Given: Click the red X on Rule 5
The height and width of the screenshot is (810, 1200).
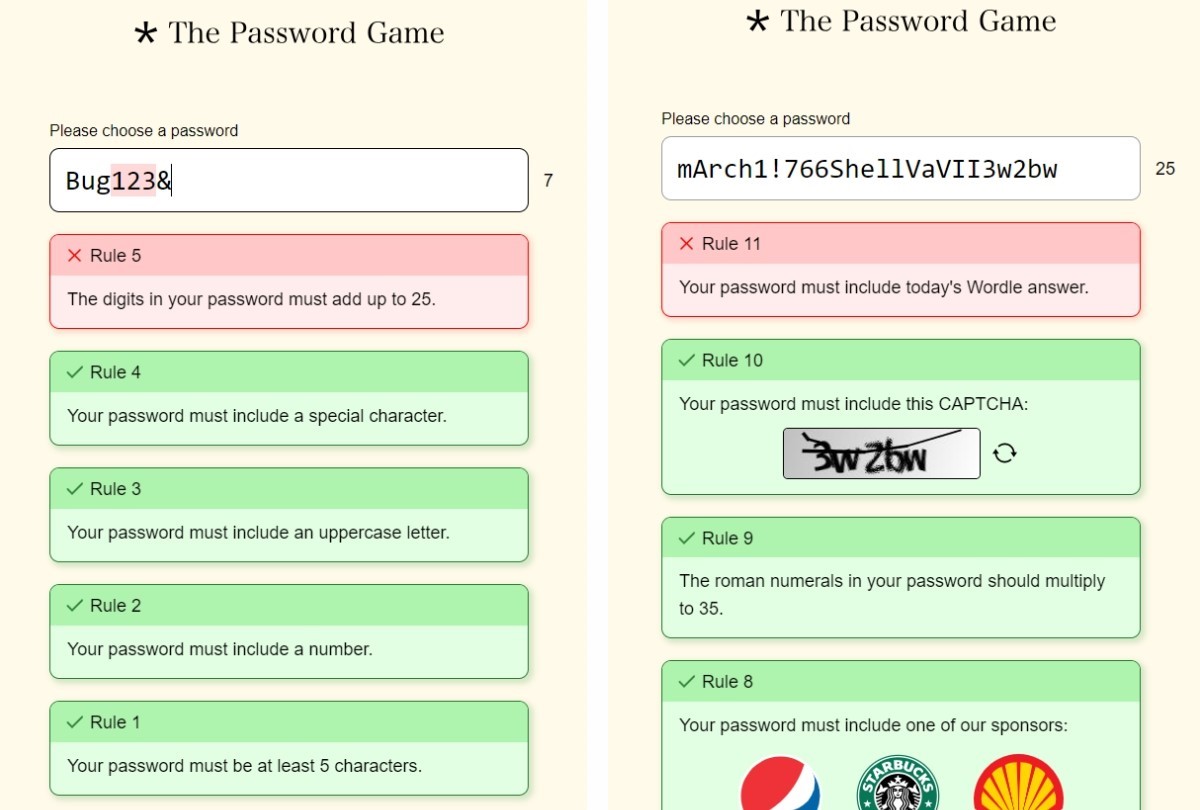Looking at the screenshot, I should (x=74, y=256).
